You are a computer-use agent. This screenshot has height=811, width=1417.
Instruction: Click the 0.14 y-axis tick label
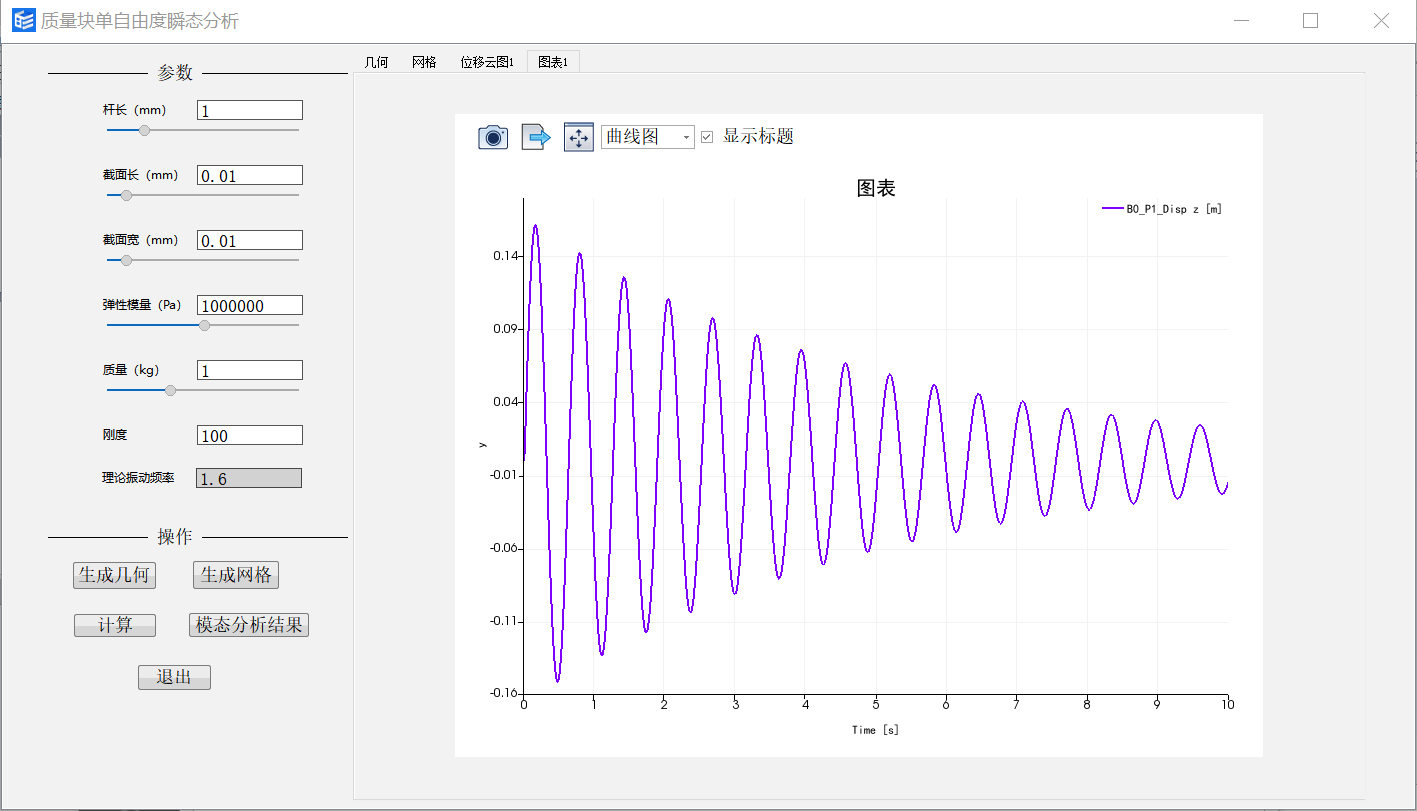click(x=506, y=256)
